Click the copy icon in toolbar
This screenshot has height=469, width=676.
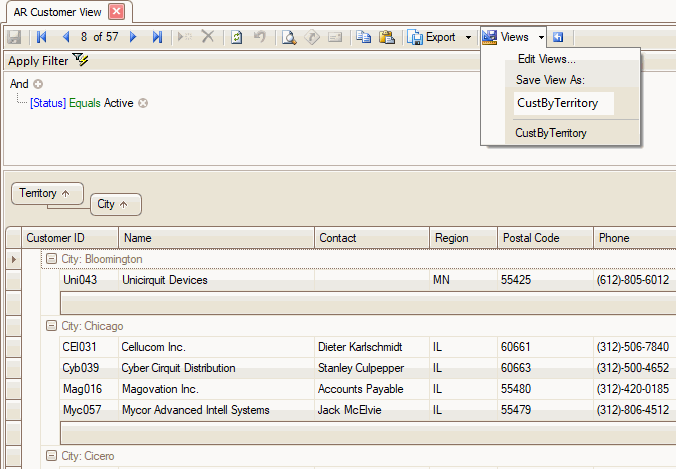(x=363, y=37)
